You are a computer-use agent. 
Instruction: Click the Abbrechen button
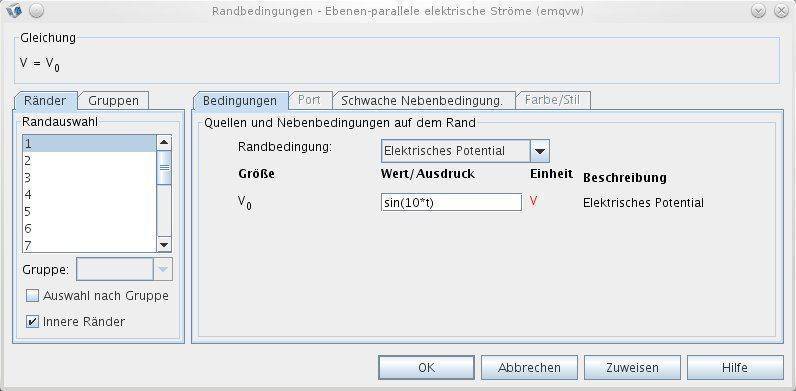pos(529,367)
